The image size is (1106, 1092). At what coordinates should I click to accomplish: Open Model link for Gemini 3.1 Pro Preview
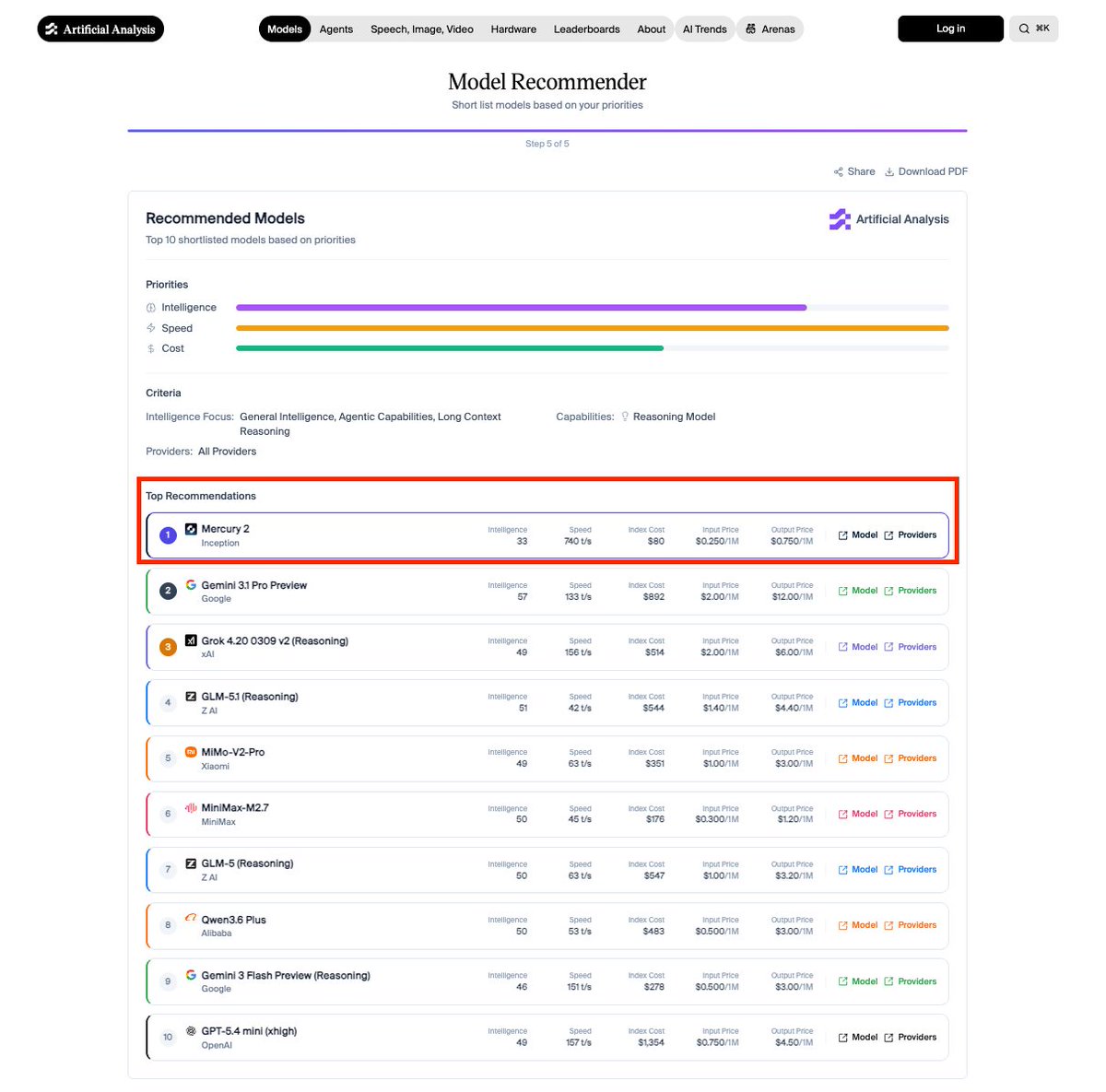click(857, 591)
